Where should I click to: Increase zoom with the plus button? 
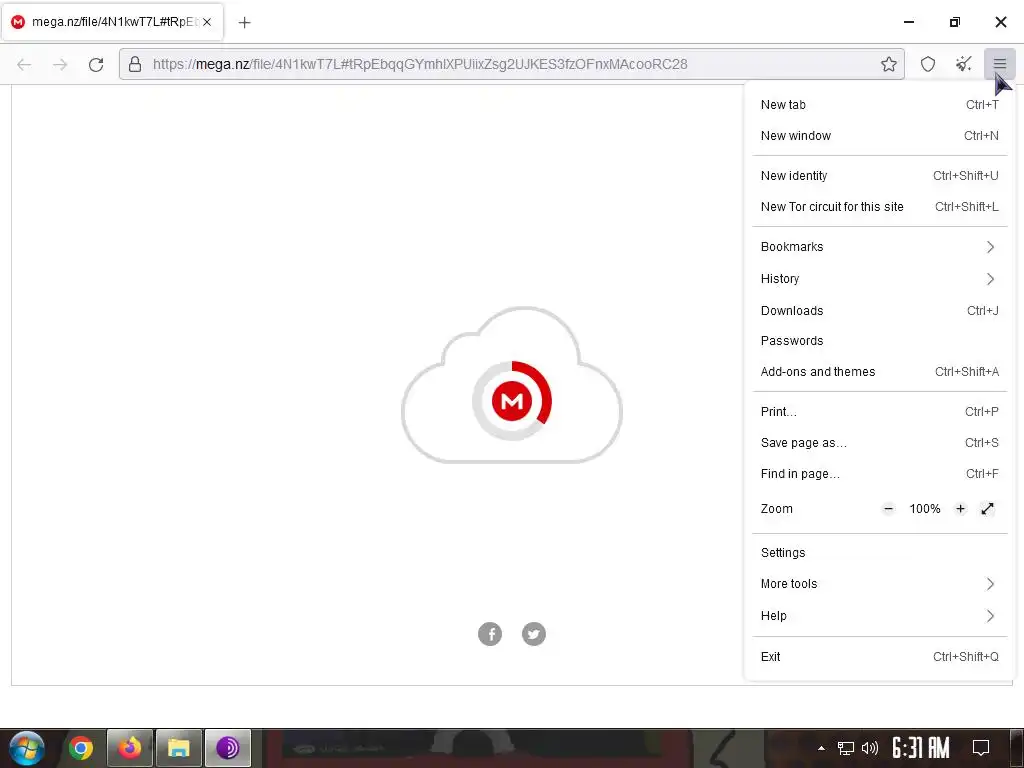click(960, 509)
